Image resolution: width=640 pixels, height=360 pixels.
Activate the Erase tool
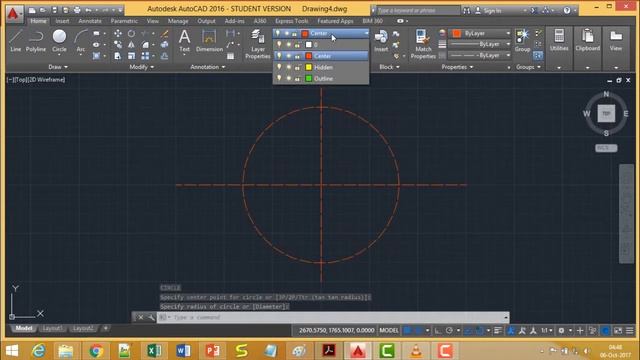click(x=164, y=33)
